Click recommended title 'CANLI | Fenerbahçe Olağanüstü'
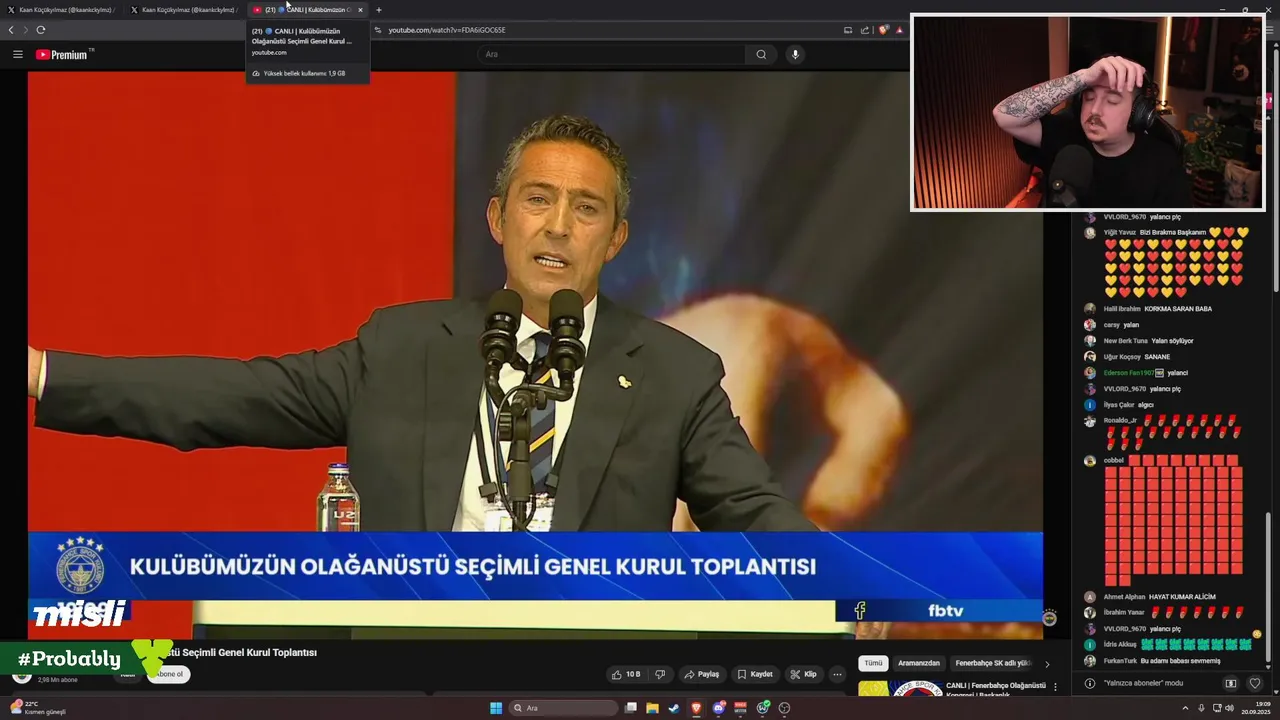Viewport: 1280px width, 720px height. click(996, 685)
